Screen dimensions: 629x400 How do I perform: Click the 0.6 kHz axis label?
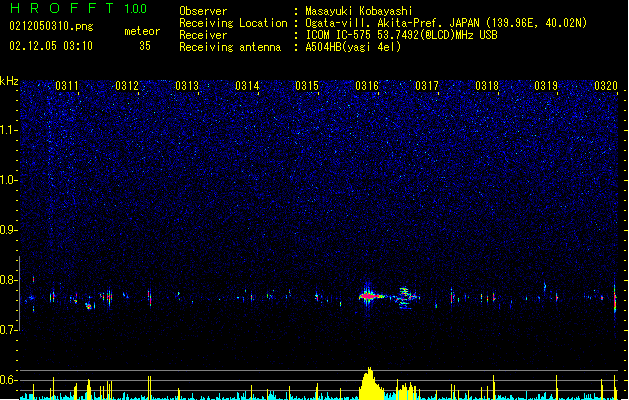point(8,380)
